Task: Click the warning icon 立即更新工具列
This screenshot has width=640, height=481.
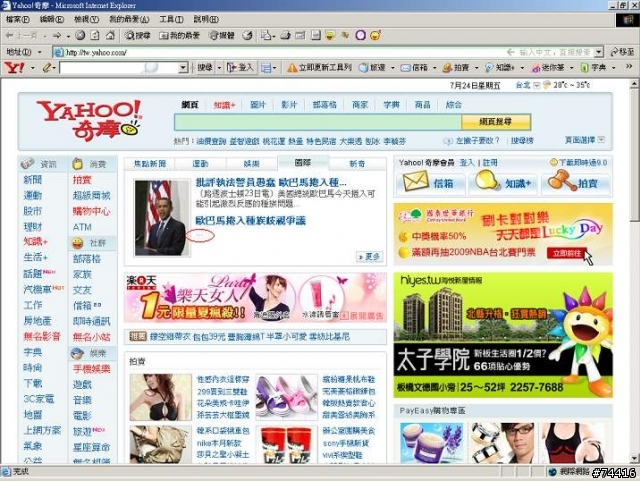Action: pos(320,68)
